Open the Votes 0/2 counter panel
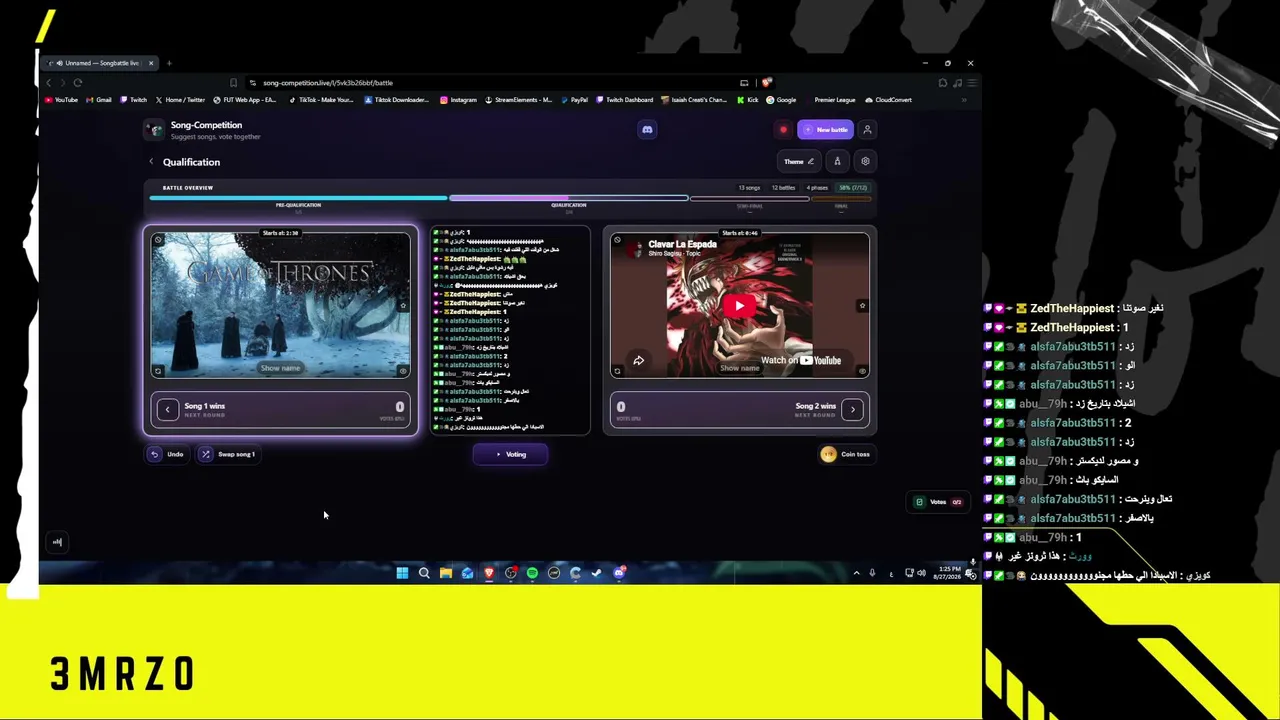The height and width of the screenshot is (720, 1280). (x=938, y=502)
